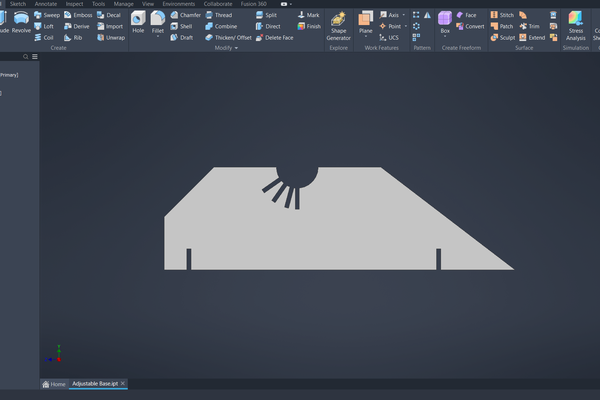
Task: Select the Shell tool
Action: click(x=181, y=26)
